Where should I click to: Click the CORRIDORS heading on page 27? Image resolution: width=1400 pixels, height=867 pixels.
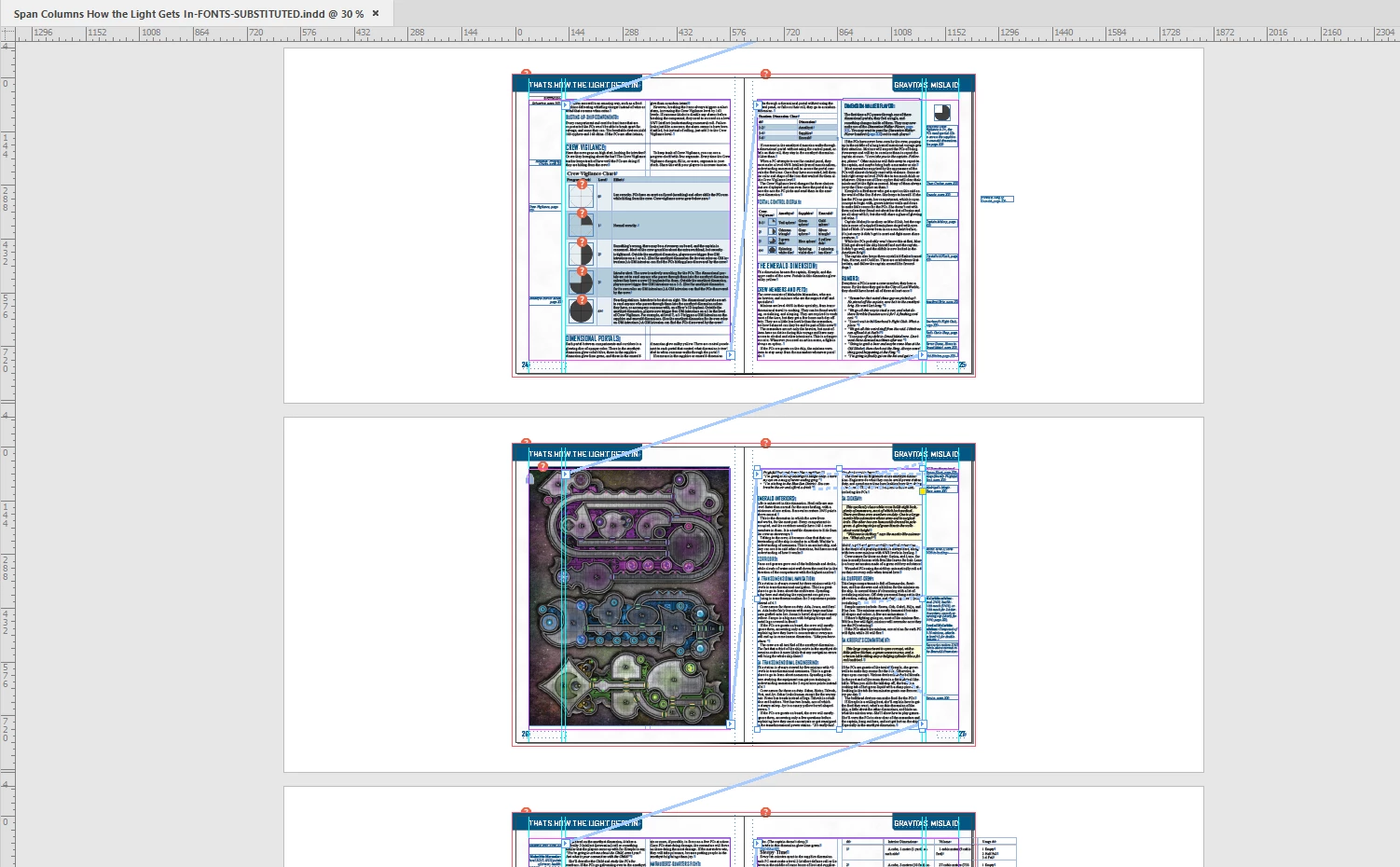767,559
